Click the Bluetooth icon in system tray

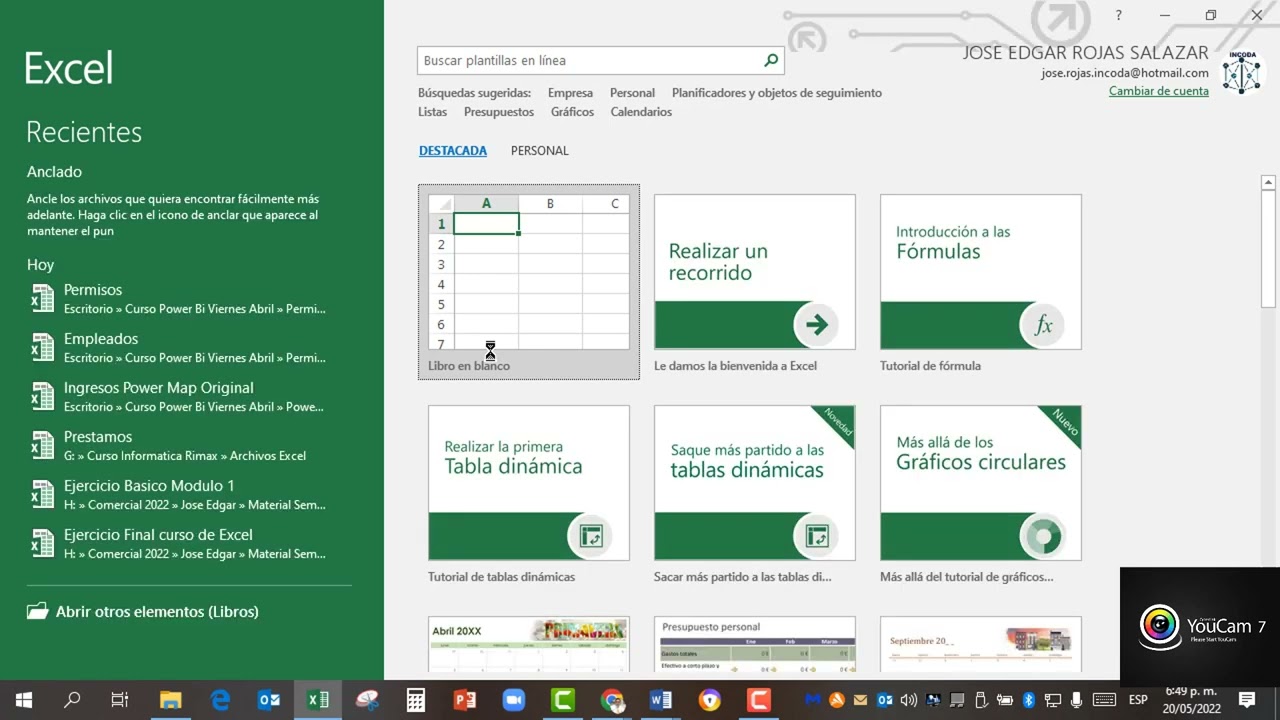click(x=1028, y=700)
